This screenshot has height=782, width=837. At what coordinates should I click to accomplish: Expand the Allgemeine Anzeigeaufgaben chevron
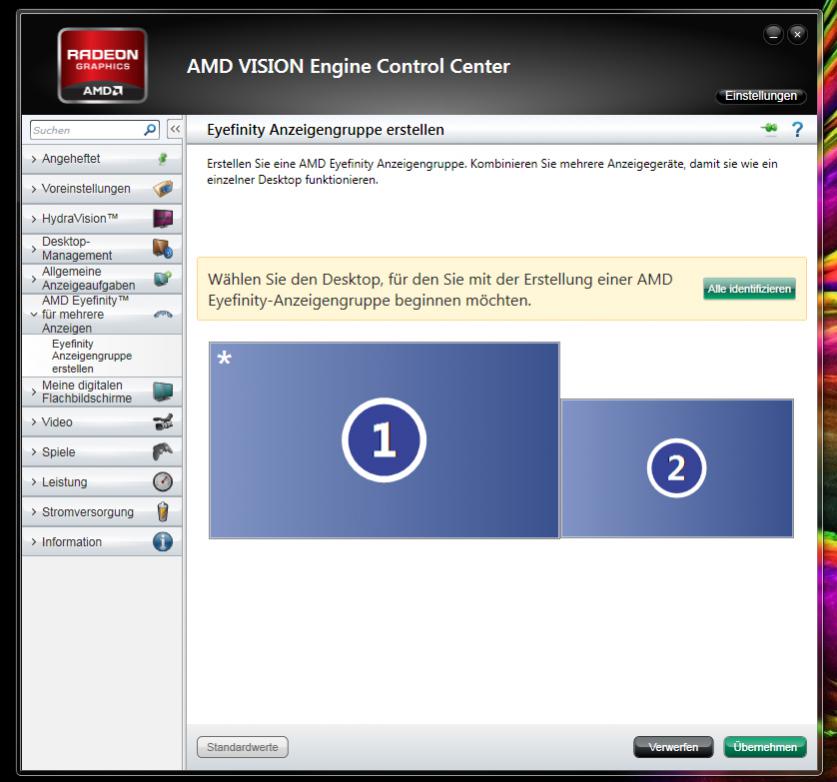[34, 279]
